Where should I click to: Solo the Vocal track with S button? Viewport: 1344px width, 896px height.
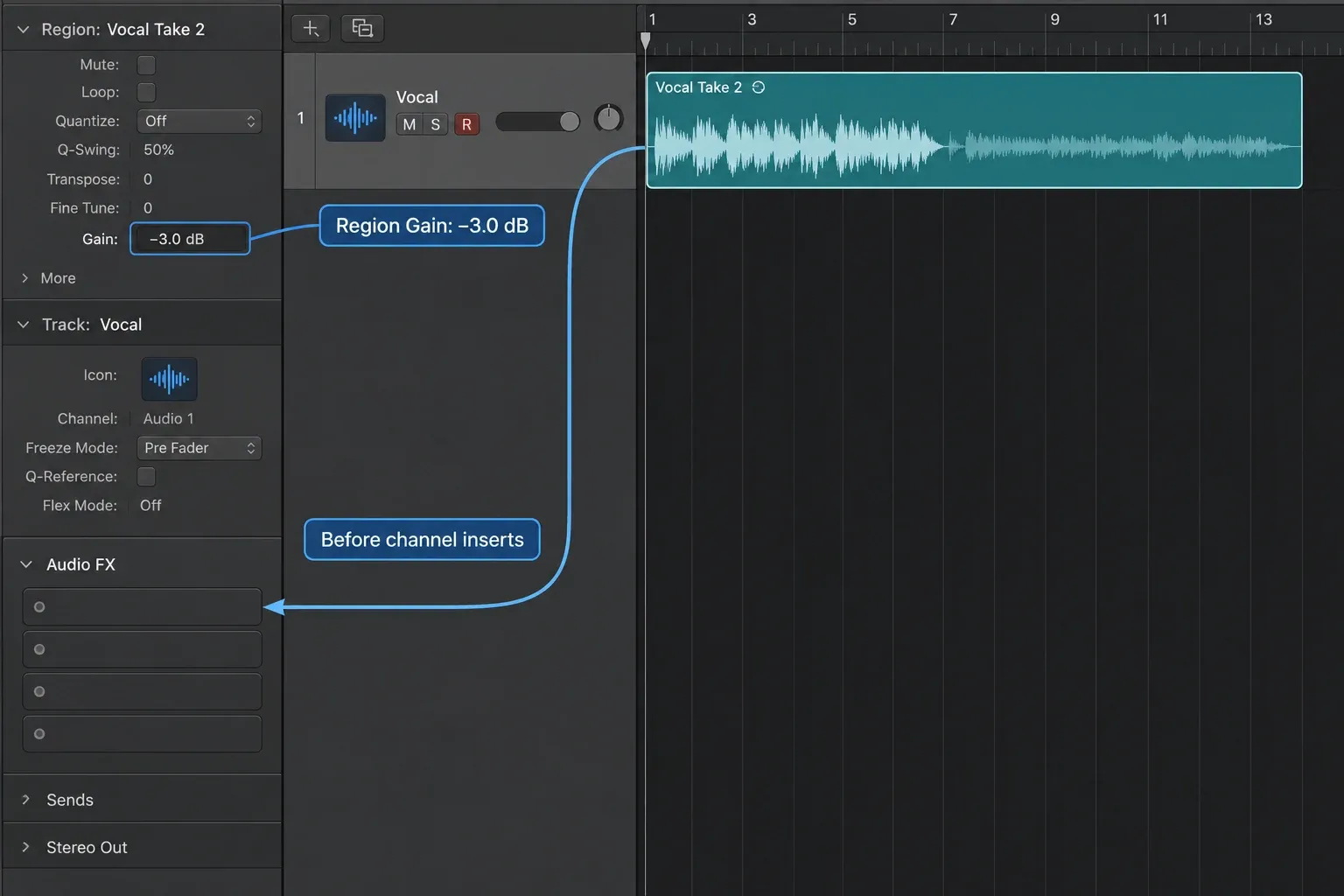pos(435,124)
